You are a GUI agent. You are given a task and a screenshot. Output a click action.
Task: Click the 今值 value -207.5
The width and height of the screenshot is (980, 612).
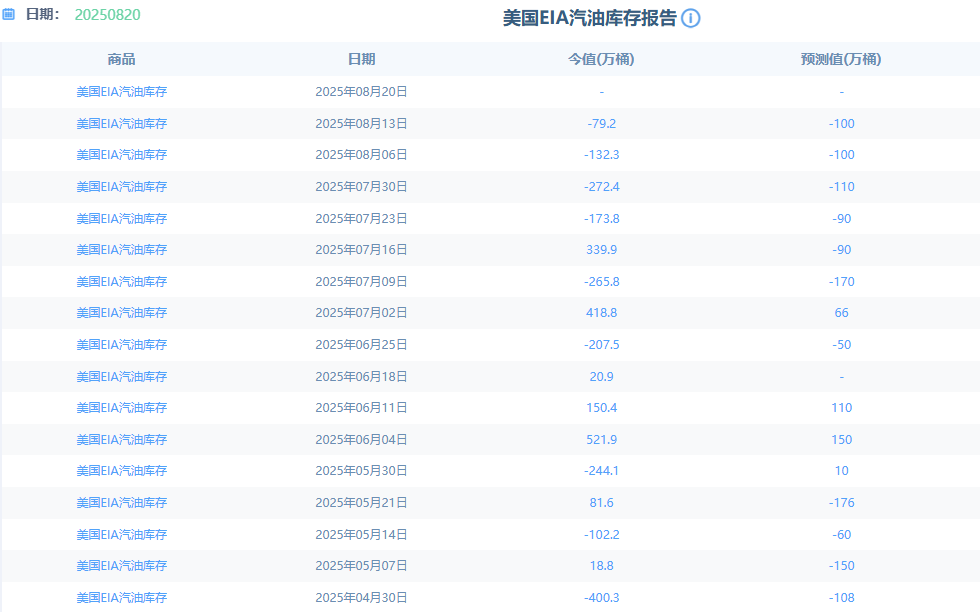click(602, 345)
